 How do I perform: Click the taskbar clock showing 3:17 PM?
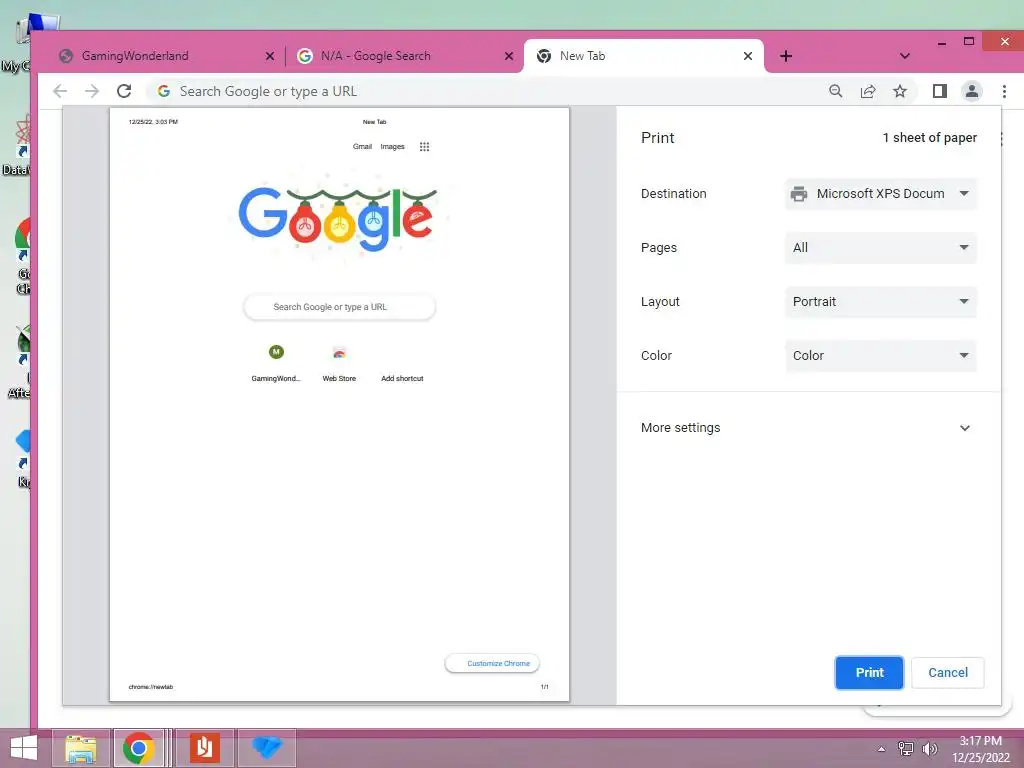pyautogui.click(x=980, y=749)
